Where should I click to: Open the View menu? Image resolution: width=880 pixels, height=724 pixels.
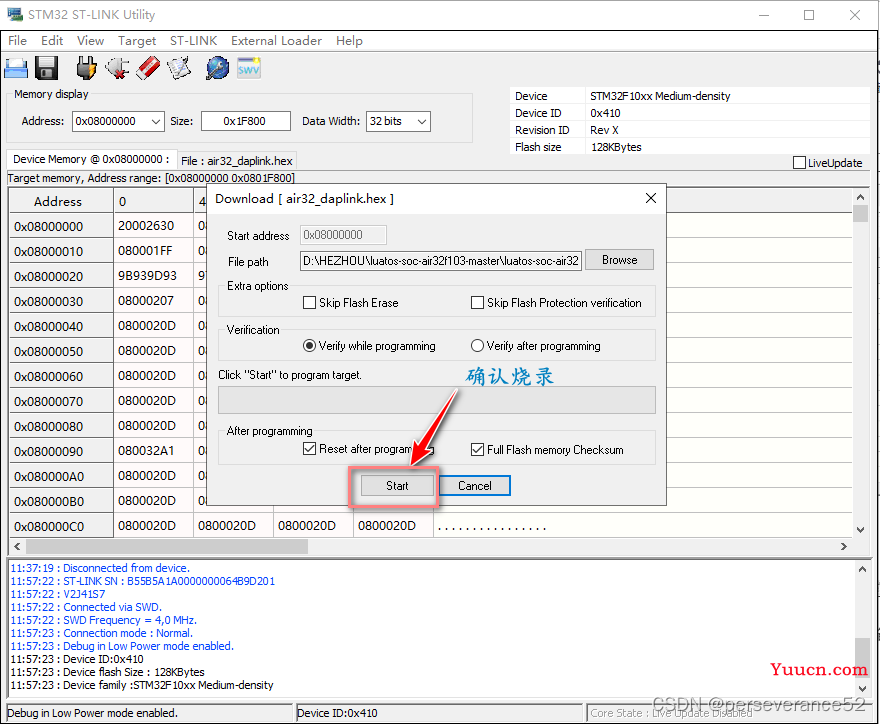(90, 41)
